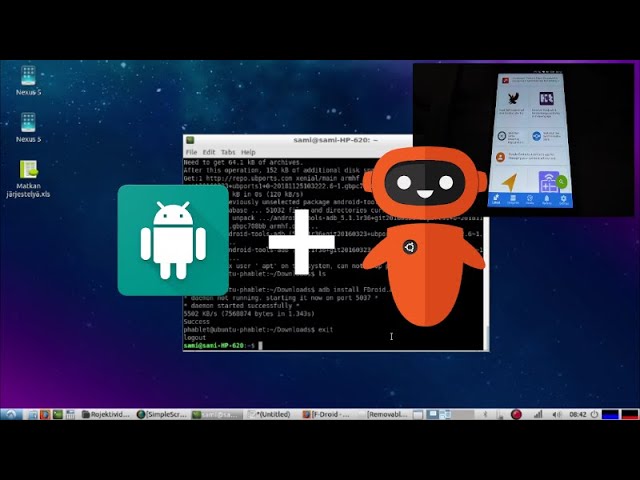The image size is (640, 480).
Task: Switch to the Rojektivid... taskbar window
Action: 107,415
